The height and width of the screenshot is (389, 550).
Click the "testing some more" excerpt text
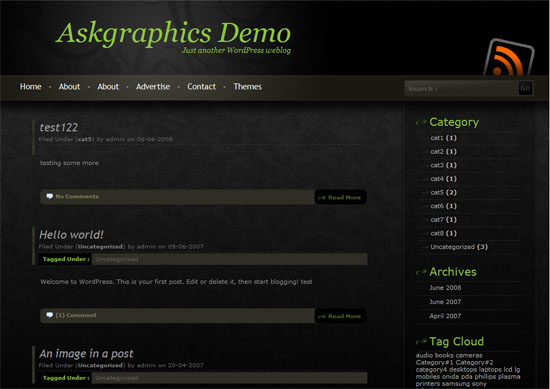coord(69,163)
